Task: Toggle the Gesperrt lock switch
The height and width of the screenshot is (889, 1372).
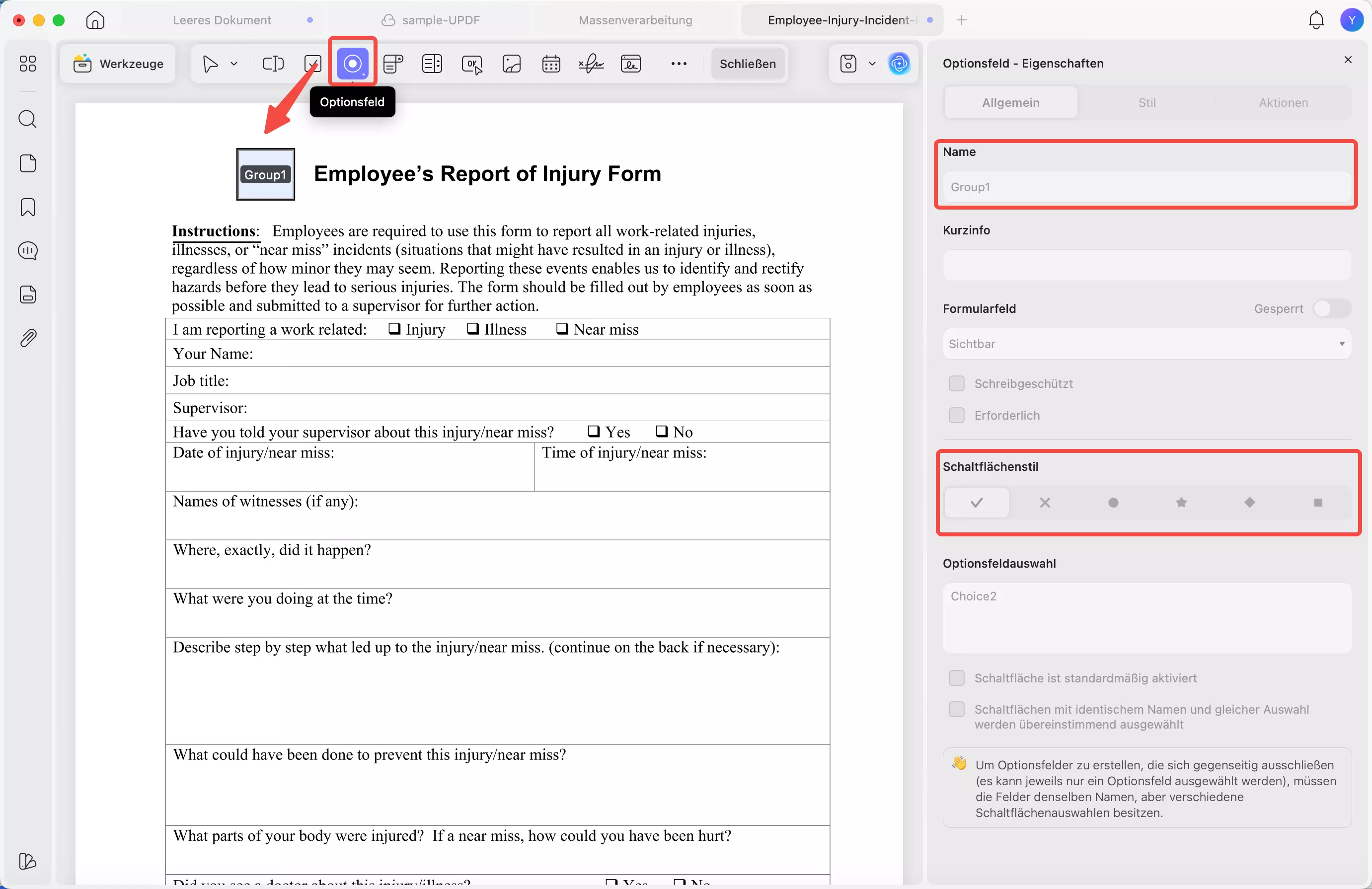Action: click(x=1331, y=308)
